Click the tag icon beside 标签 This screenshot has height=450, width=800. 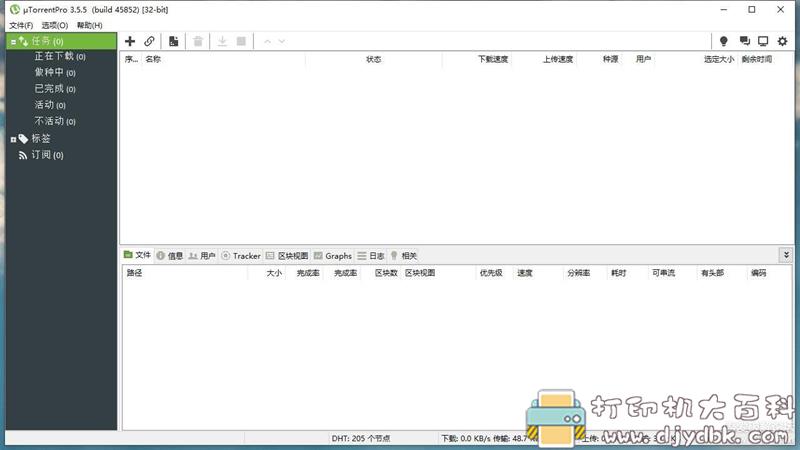click(x=23, y=138)
